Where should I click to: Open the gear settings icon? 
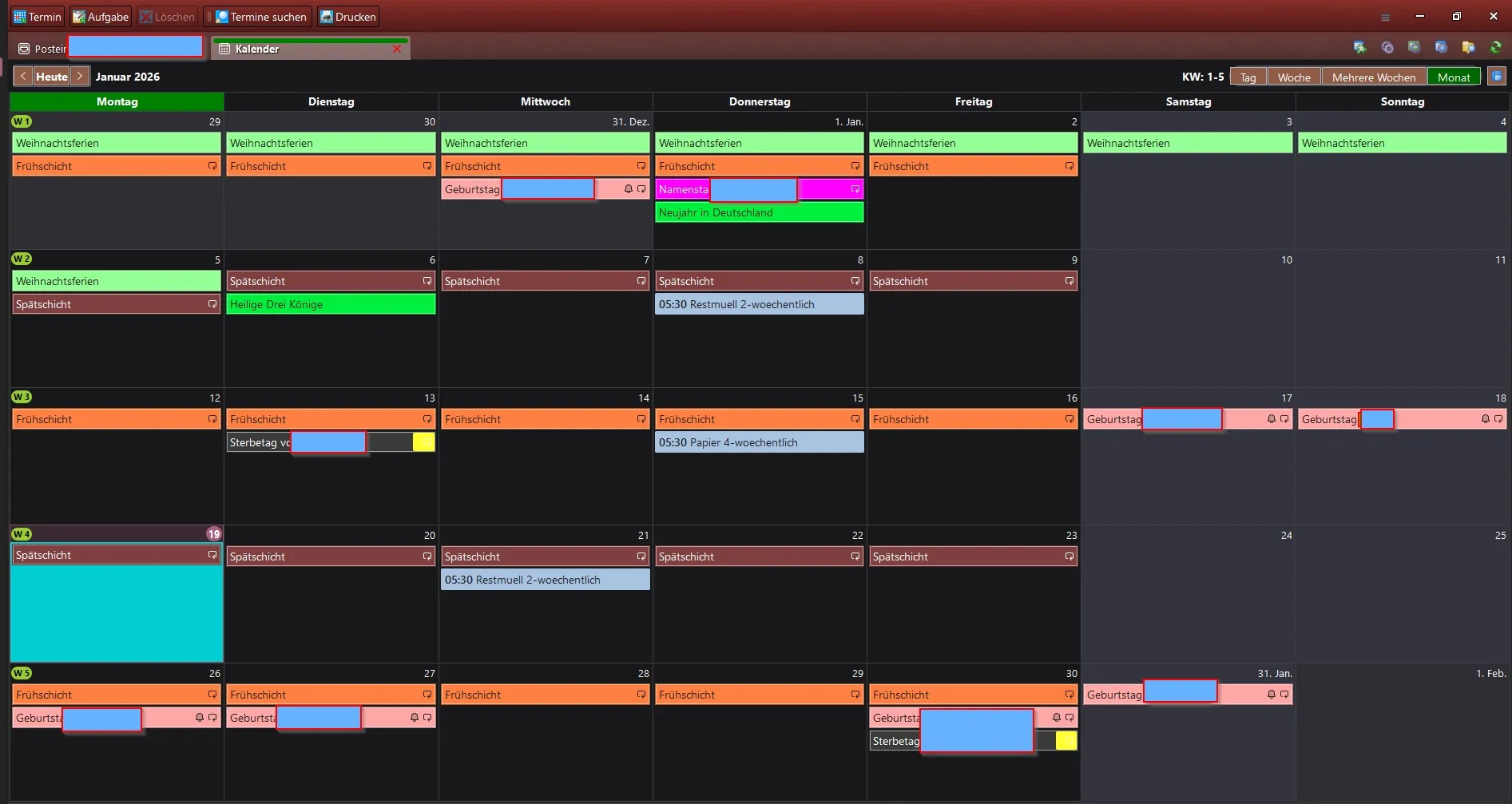pos(1387,48)
